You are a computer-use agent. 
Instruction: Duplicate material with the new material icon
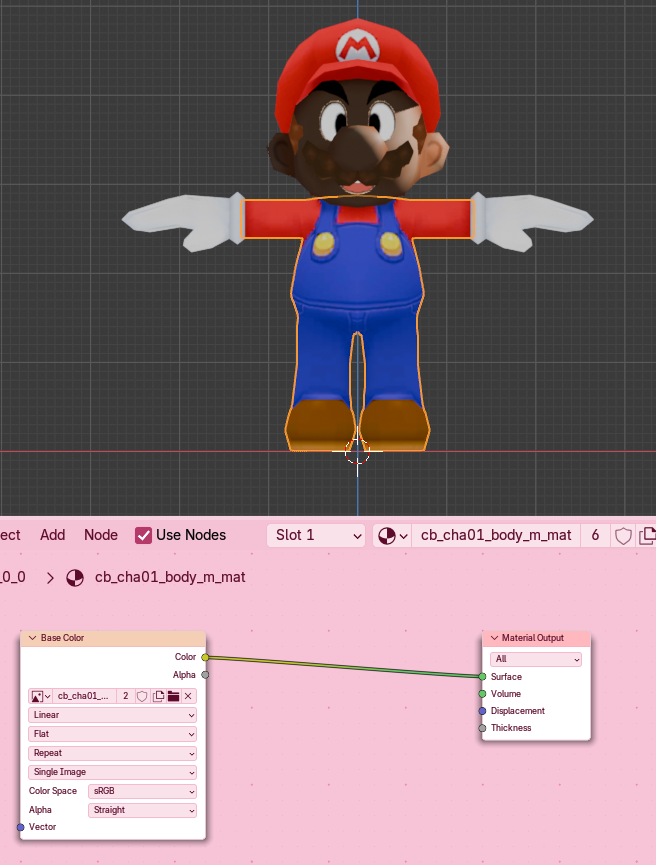[647, 536]
